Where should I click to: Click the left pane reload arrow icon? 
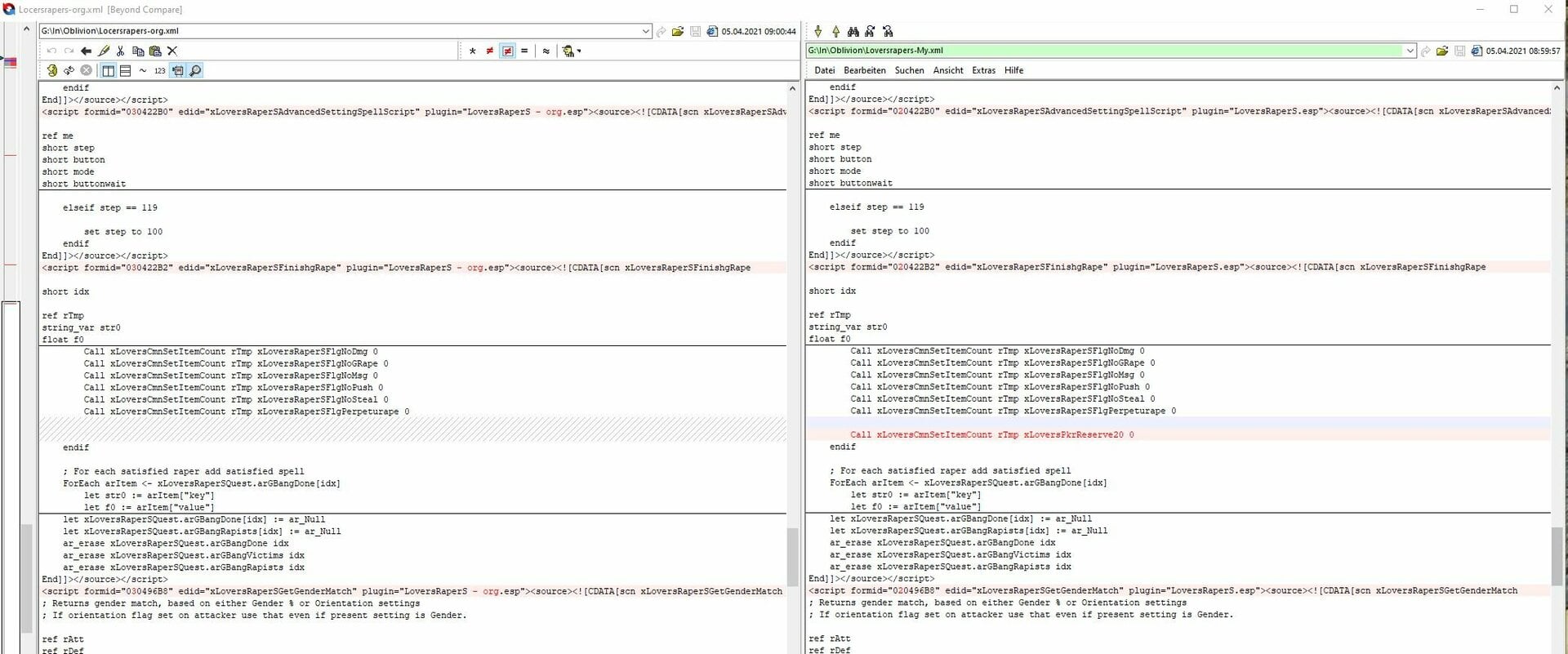coord(661,31)
